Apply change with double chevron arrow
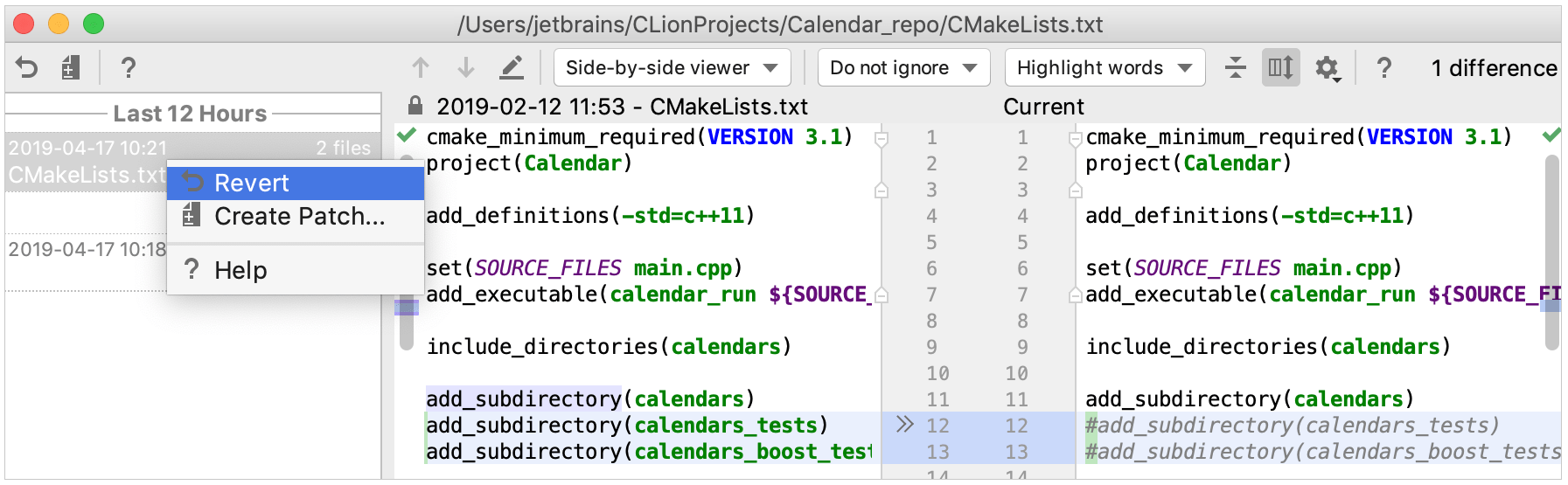Screen dimensions: 1568x485 coord(905,425)
